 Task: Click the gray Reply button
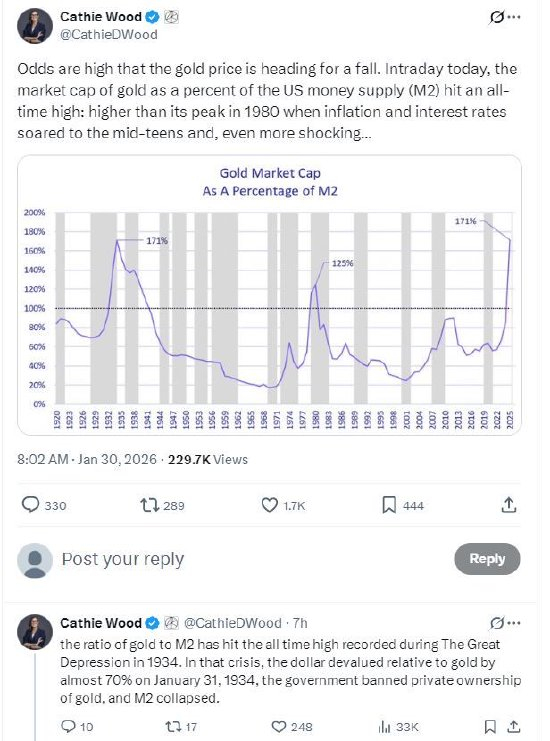487,559
